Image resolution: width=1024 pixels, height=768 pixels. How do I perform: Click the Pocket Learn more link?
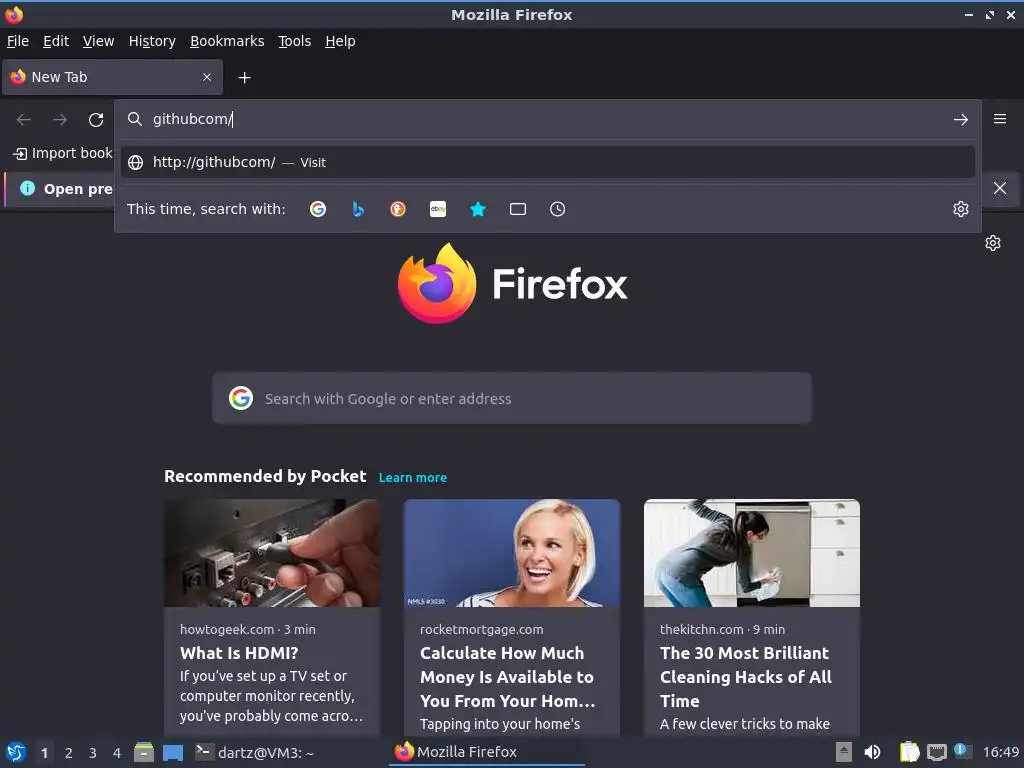click(413, 477)
